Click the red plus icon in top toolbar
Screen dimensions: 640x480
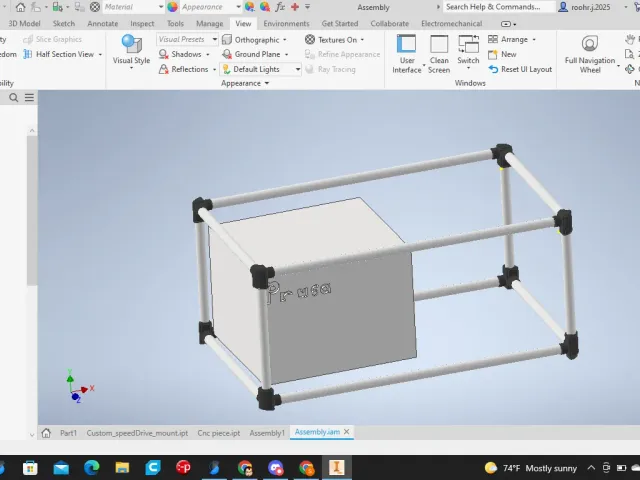coord(295,7)
